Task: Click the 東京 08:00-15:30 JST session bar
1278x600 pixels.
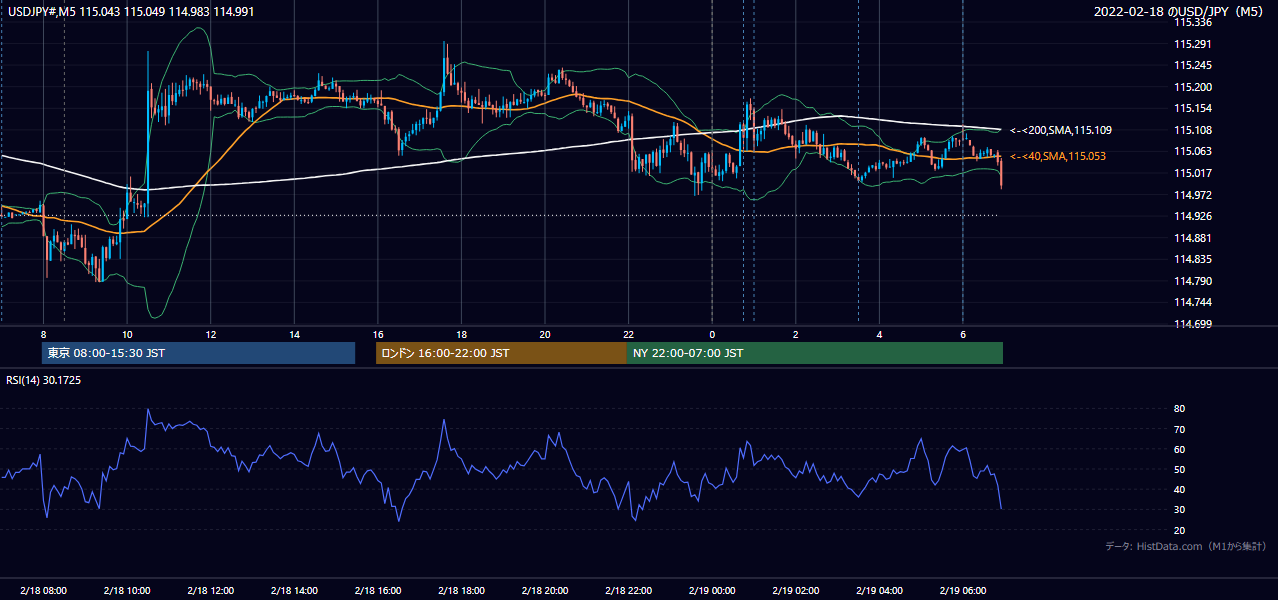Action: pos(198,353)
